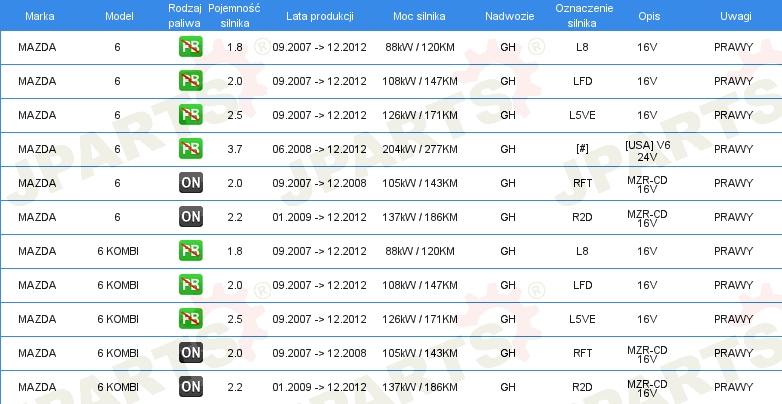Select 88kW / 120KM in the 6 KOMBI row
The width and height of the screenshot is (782, 404).
(x=420, y=250)
